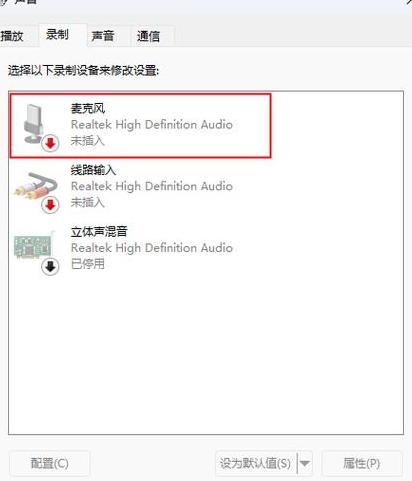Select the 线路输入 device name label
Screen dimensions: 412x481
[x=94, y=170]
